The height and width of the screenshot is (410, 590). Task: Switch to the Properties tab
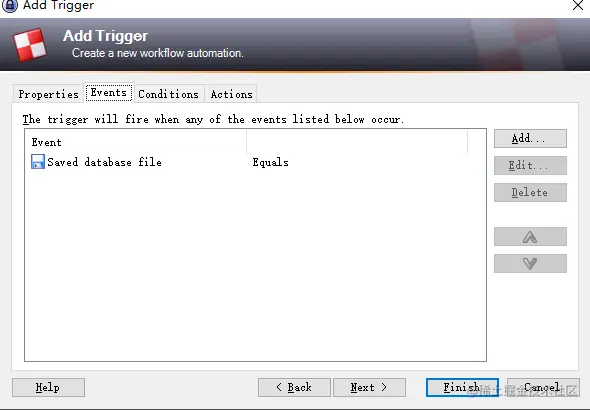49,94
